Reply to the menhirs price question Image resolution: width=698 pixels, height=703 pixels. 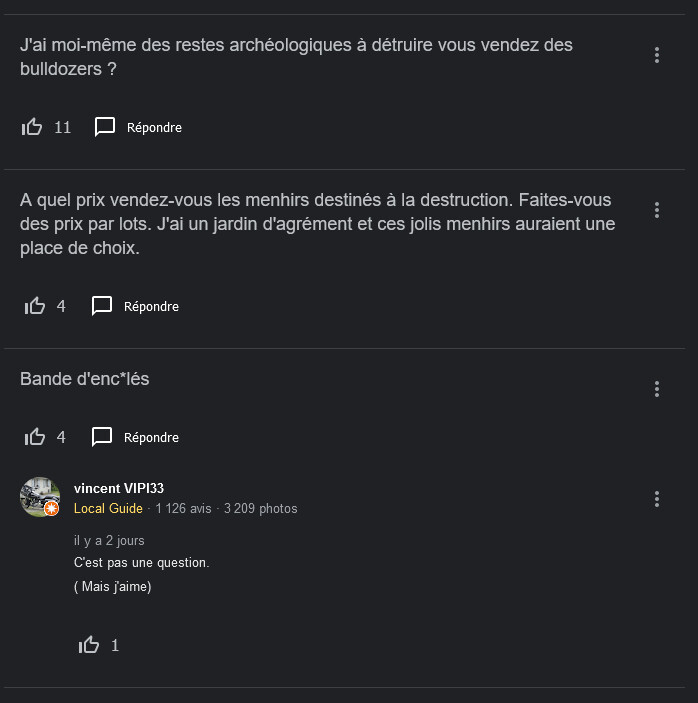click(x=151, y=306)
